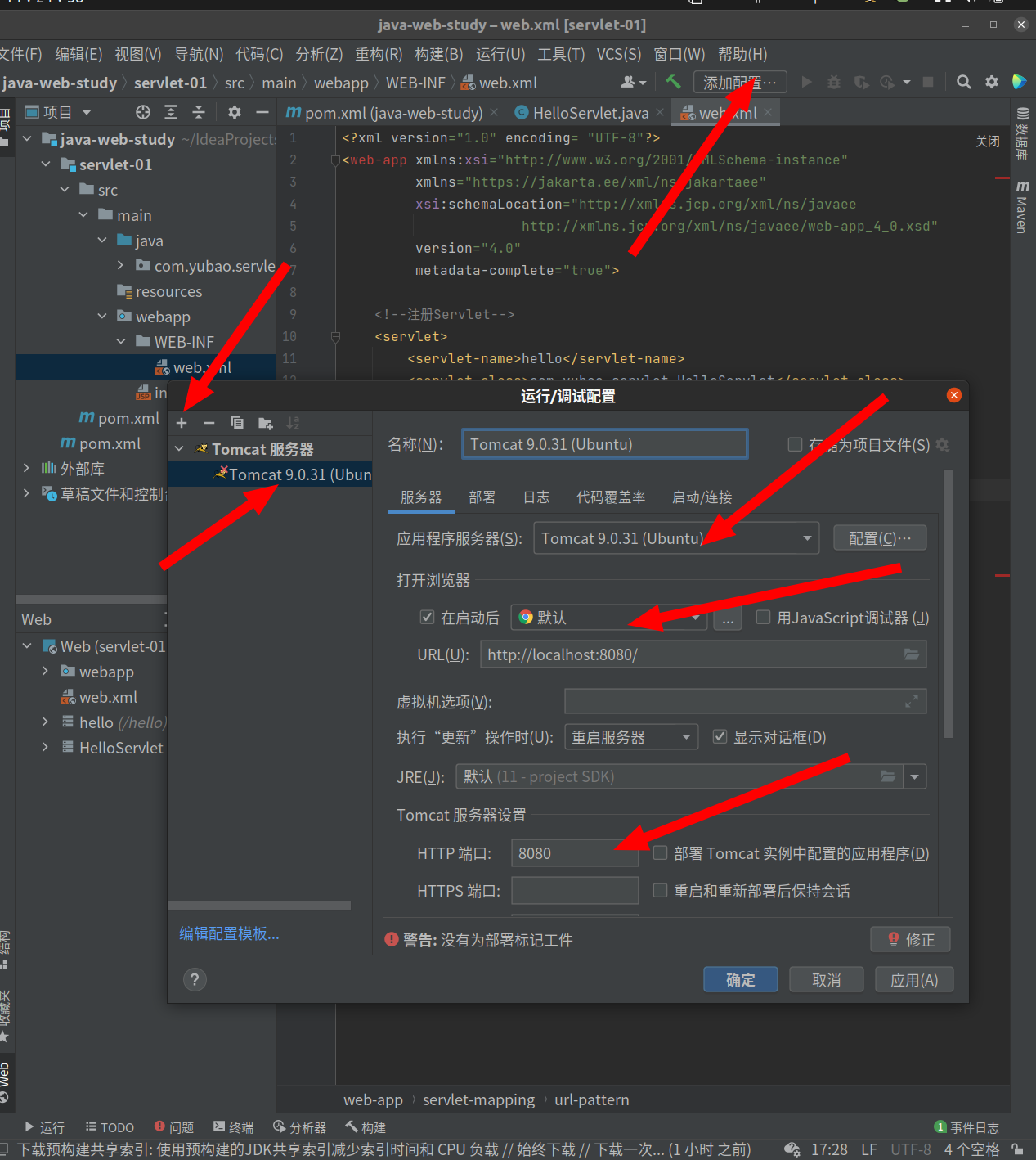The width and height of the screenshot is (1036, 1160).
Task: Add new run configuration with plus icon
Action: coord(182,423)
